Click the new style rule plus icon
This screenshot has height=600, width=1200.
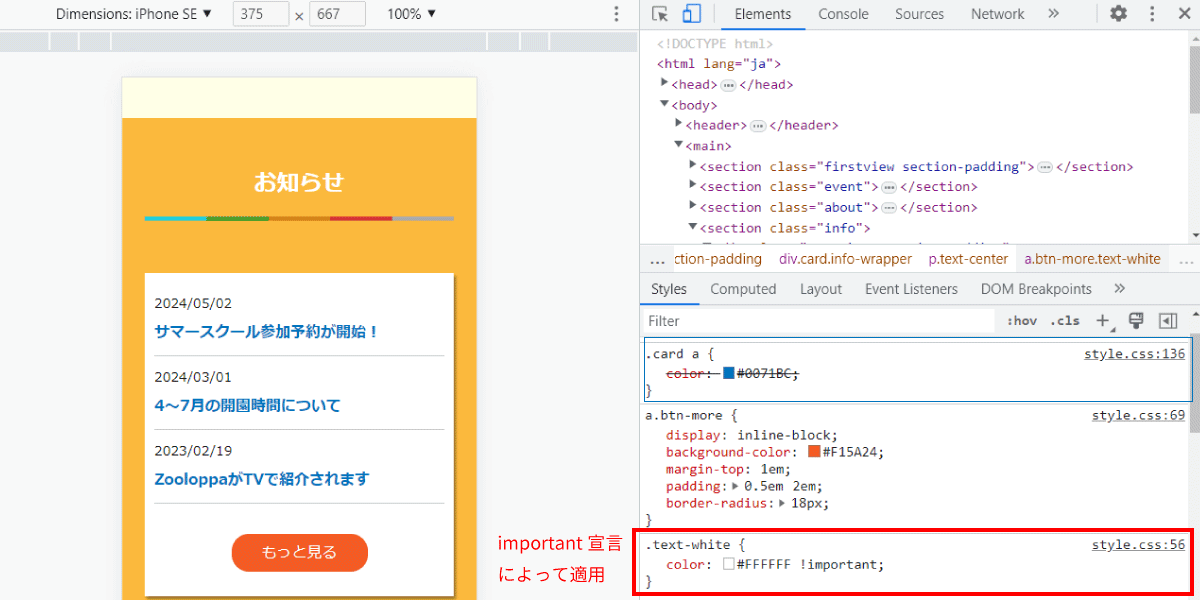(1104, 321)
